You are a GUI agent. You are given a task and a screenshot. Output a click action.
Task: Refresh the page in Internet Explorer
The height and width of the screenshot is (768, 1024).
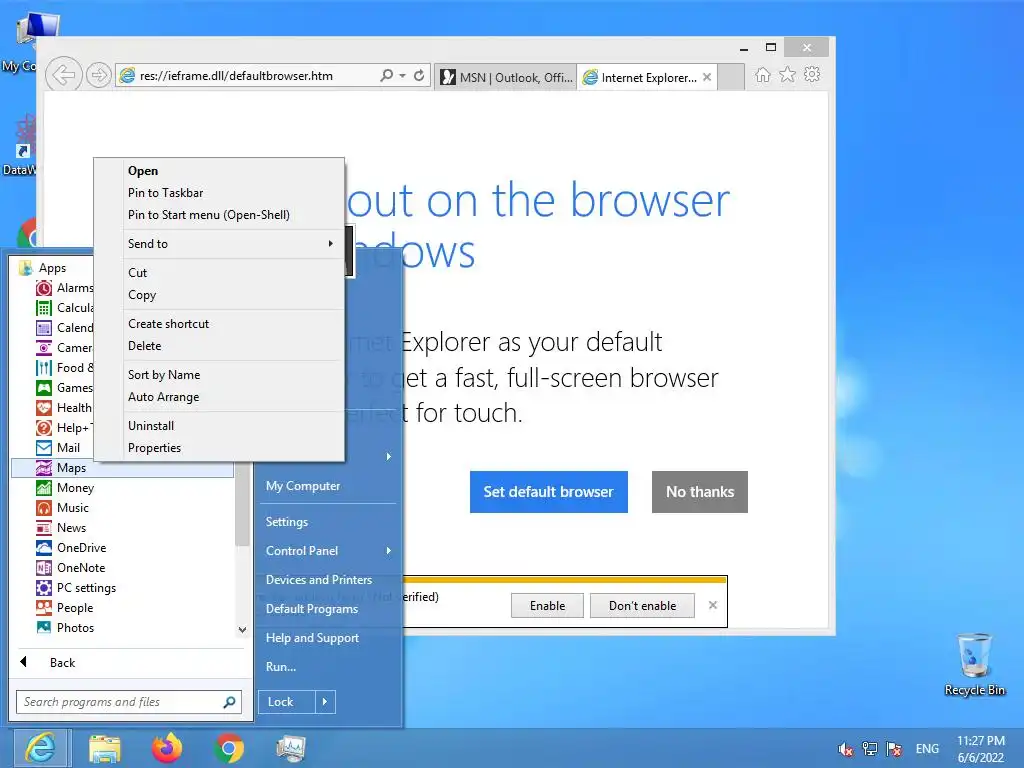click(419, 75)
